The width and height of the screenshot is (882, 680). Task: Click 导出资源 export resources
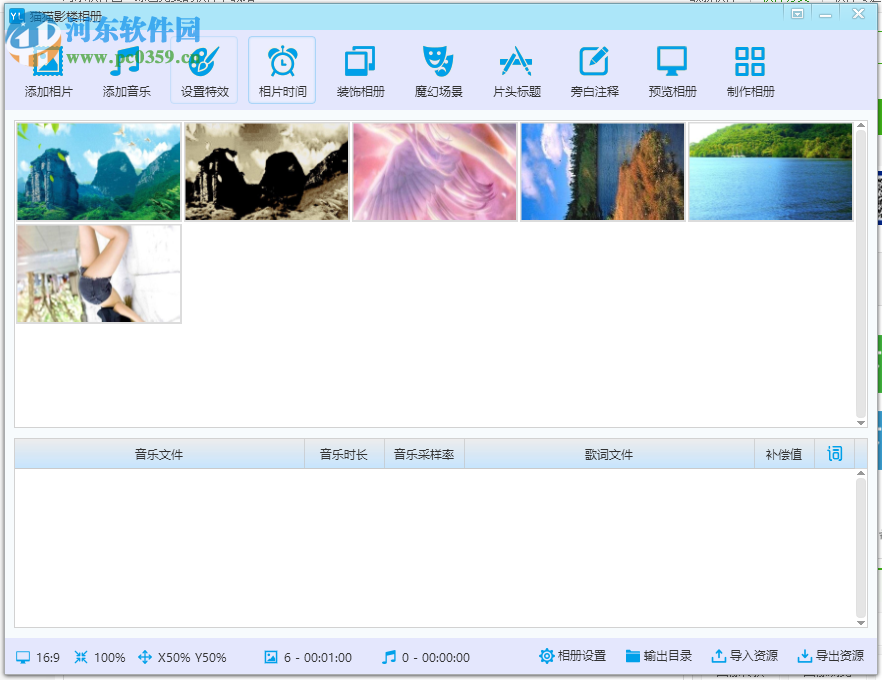831,656
